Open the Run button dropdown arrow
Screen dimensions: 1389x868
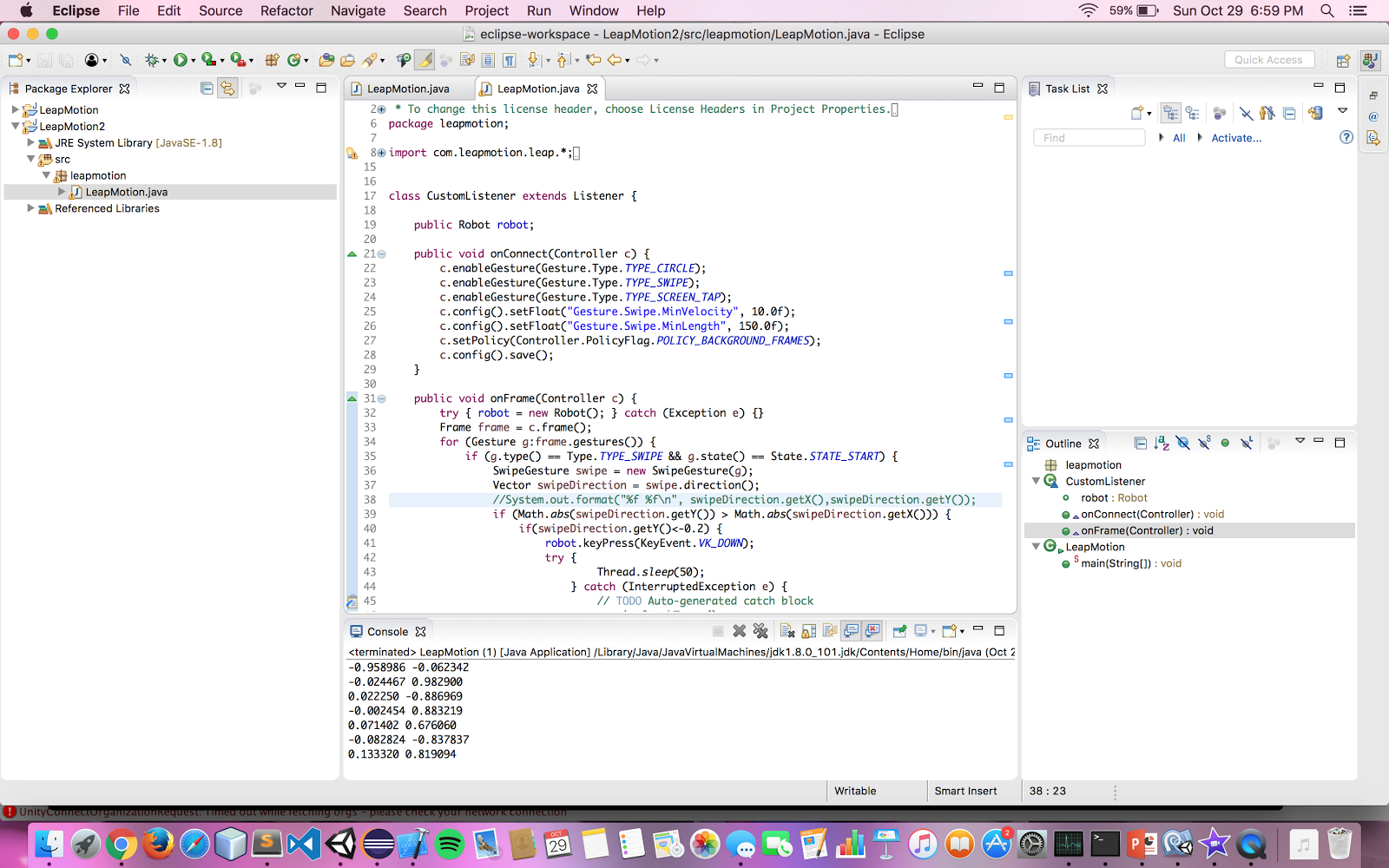[x=193, y=61]
